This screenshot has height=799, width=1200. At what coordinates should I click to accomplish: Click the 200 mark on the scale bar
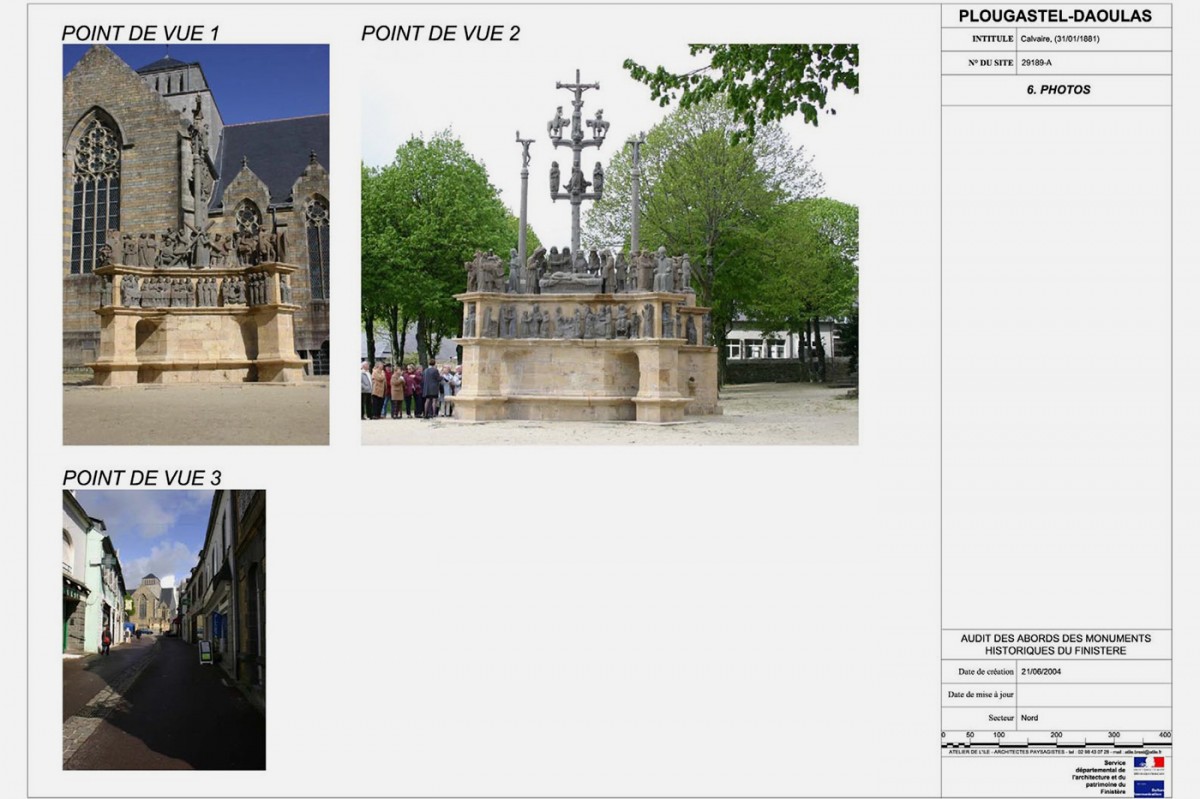[x=1056, y=735]
